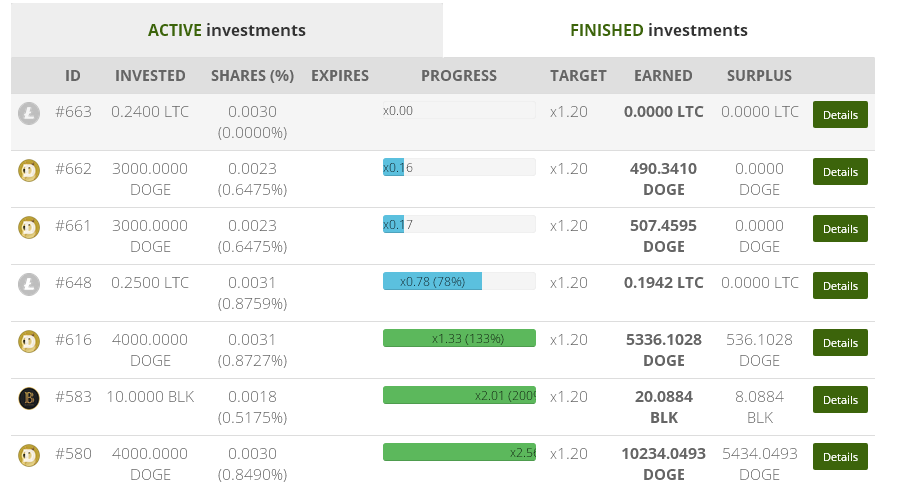Switch to the ACTIVE investments tab
The width and height of the screenshot is (898, 495).
click(x=227, y=30)
